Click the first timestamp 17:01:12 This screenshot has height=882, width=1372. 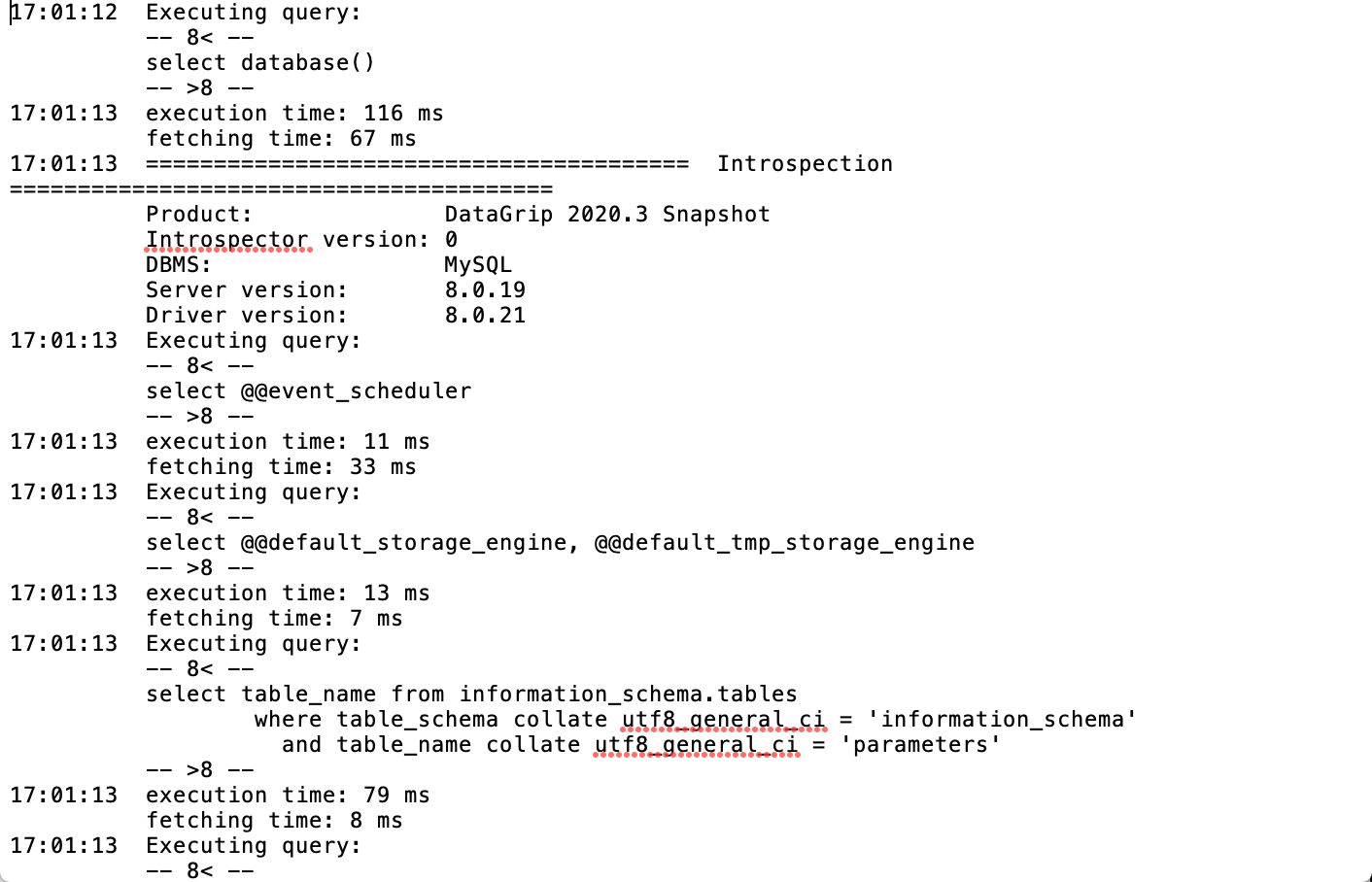coord(64,13)
